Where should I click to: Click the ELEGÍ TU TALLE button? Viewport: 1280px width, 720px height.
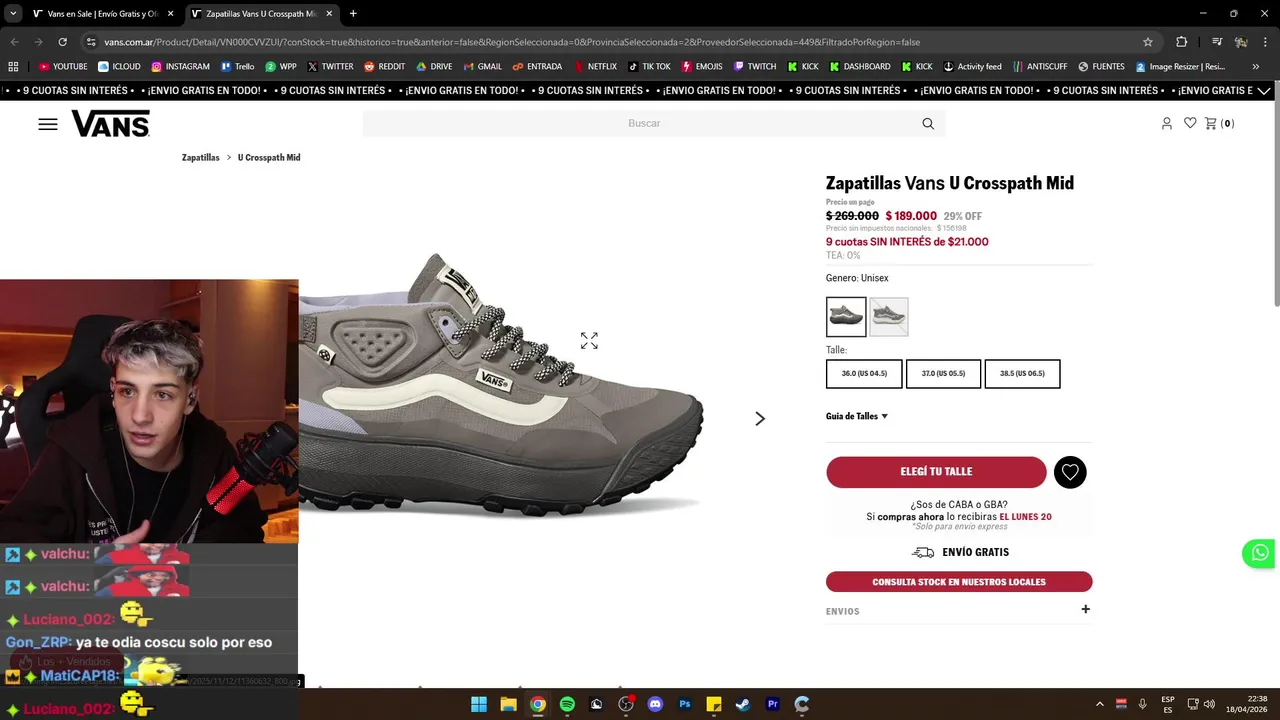[x=936, y=472]
